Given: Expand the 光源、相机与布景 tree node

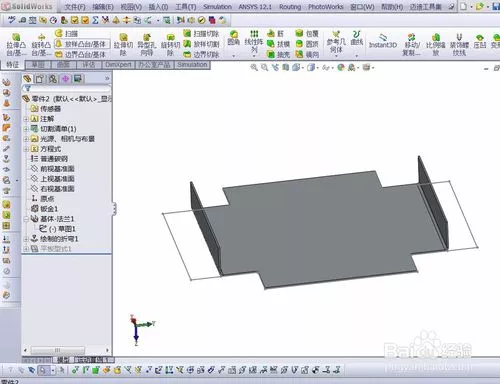Looking at the screenshot, I should coord(26,139).
